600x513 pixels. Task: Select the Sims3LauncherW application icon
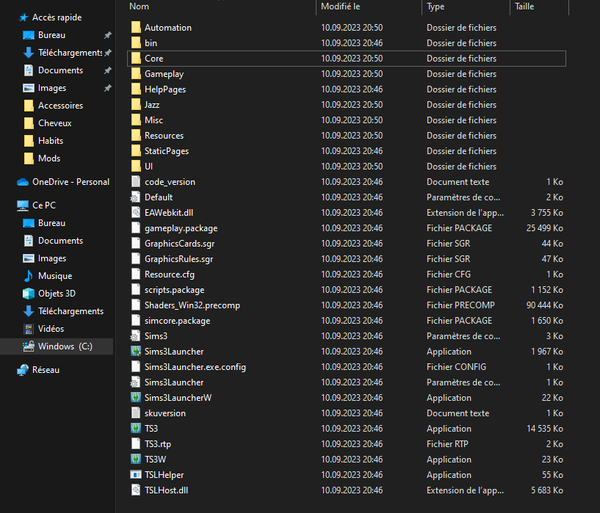(136, 397)
